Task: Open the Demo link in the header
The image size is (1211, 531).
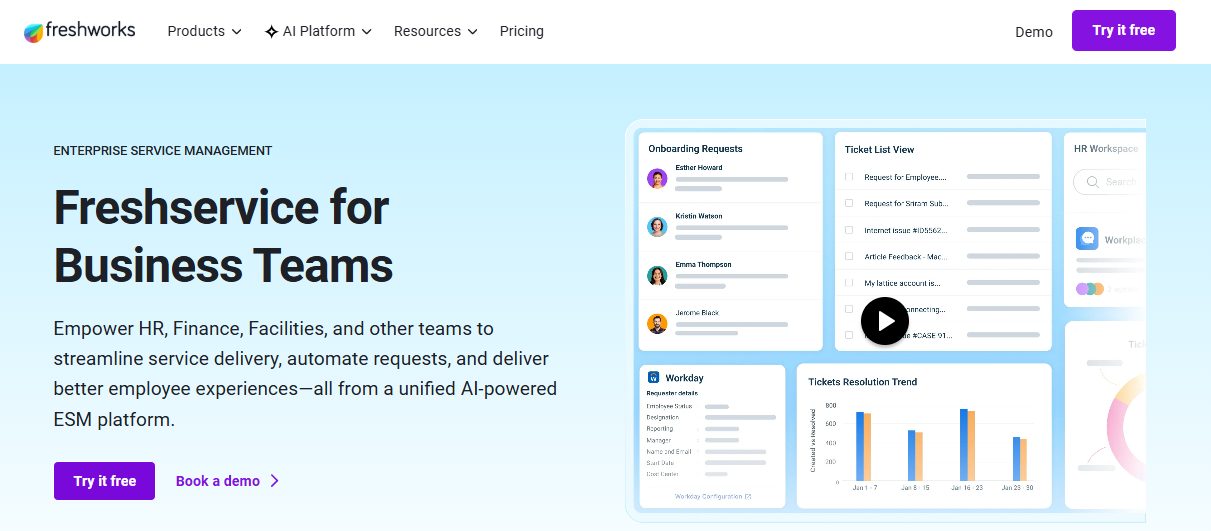Action: click(x=1034, y=32)
